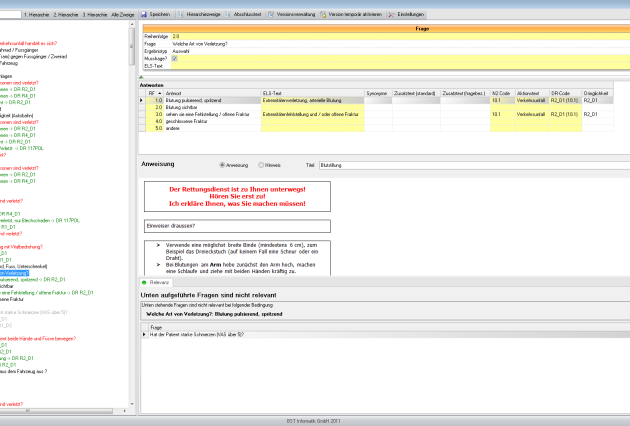Select answer 'Blutung sichtbar'
Viewport: 630px width, 426px height.
pos(213,107)
